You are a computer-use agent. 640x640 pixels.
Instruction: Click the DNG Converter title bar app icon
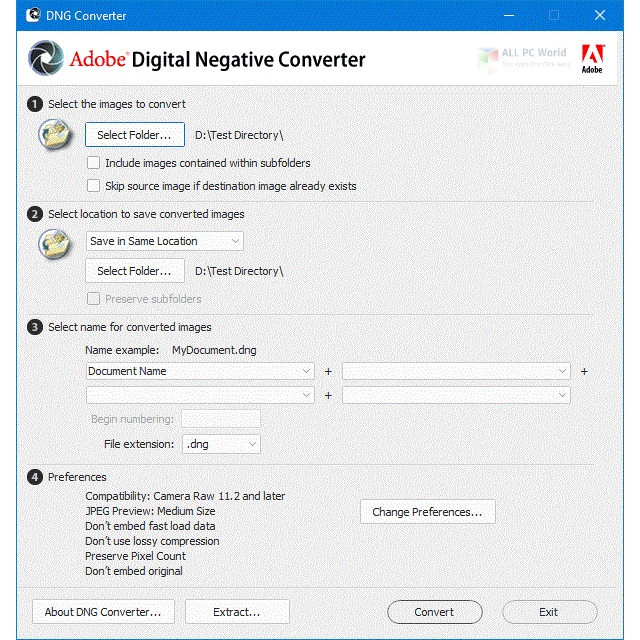pos(33,15)
